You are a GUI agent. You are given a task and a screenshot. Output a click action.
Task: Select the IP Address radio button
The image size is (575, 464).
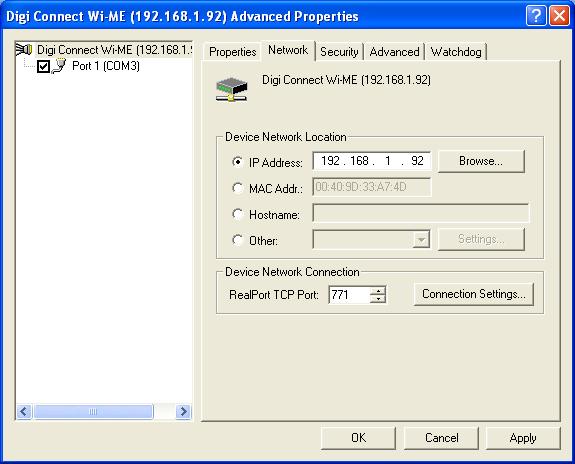click(238, 162)
